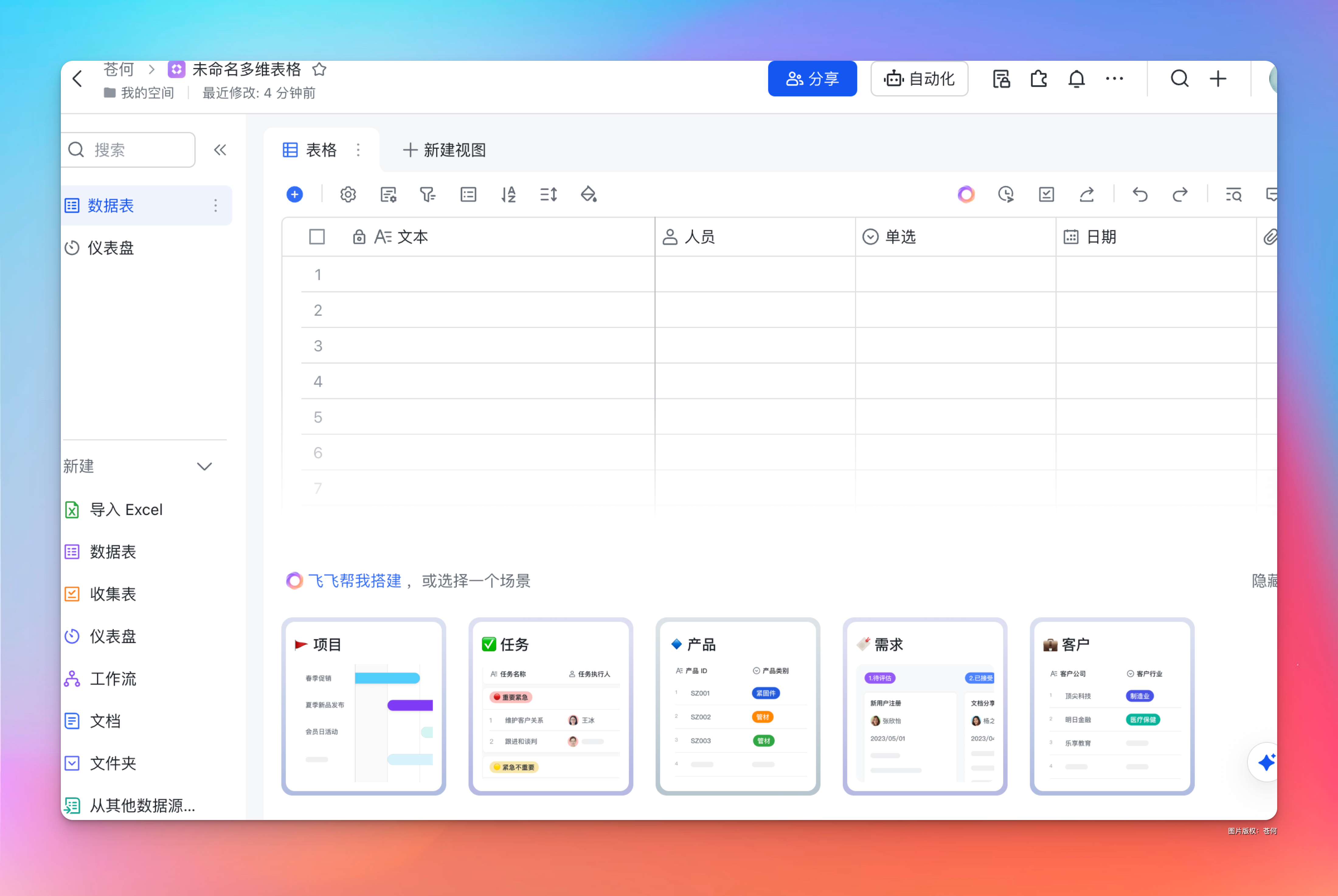The width and height of the screenshot is (1338, 896).
Task: Collapse the 新建 section chevron
Action: pyautogui.click(x=205, y=466)
